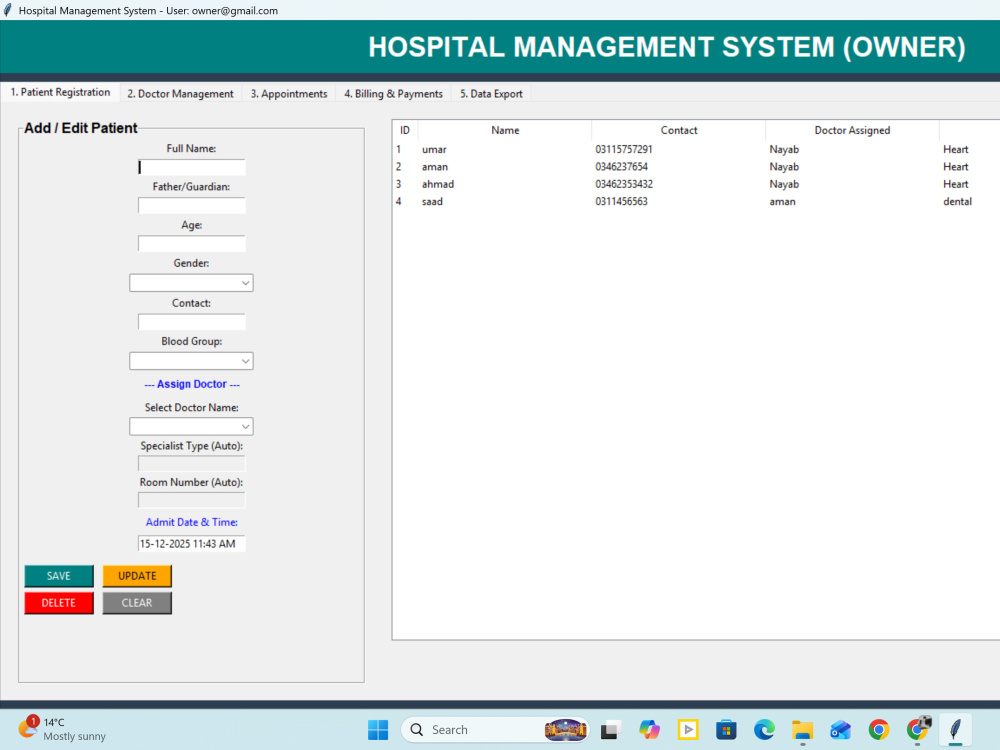Open the Appointments tab
1000x750 pixels.
click(x=289, y=94)
